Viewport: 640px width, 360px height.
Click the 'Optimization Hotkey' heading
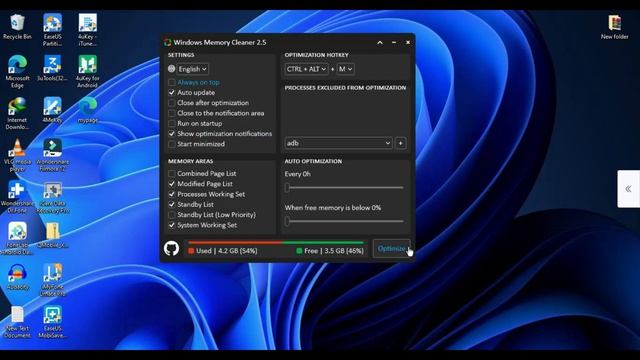pos(316,55)
